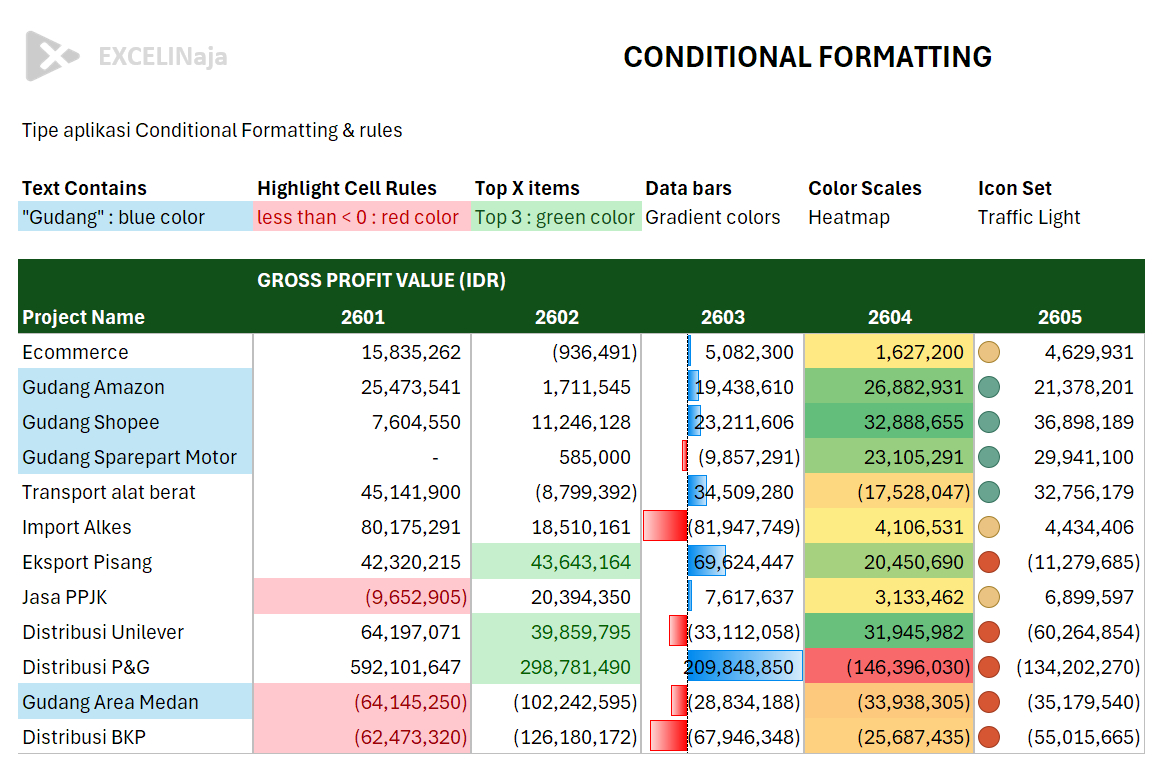
Task: Select the 'Gudang Sparepart Motor' cell
Action: coord(136,457)
